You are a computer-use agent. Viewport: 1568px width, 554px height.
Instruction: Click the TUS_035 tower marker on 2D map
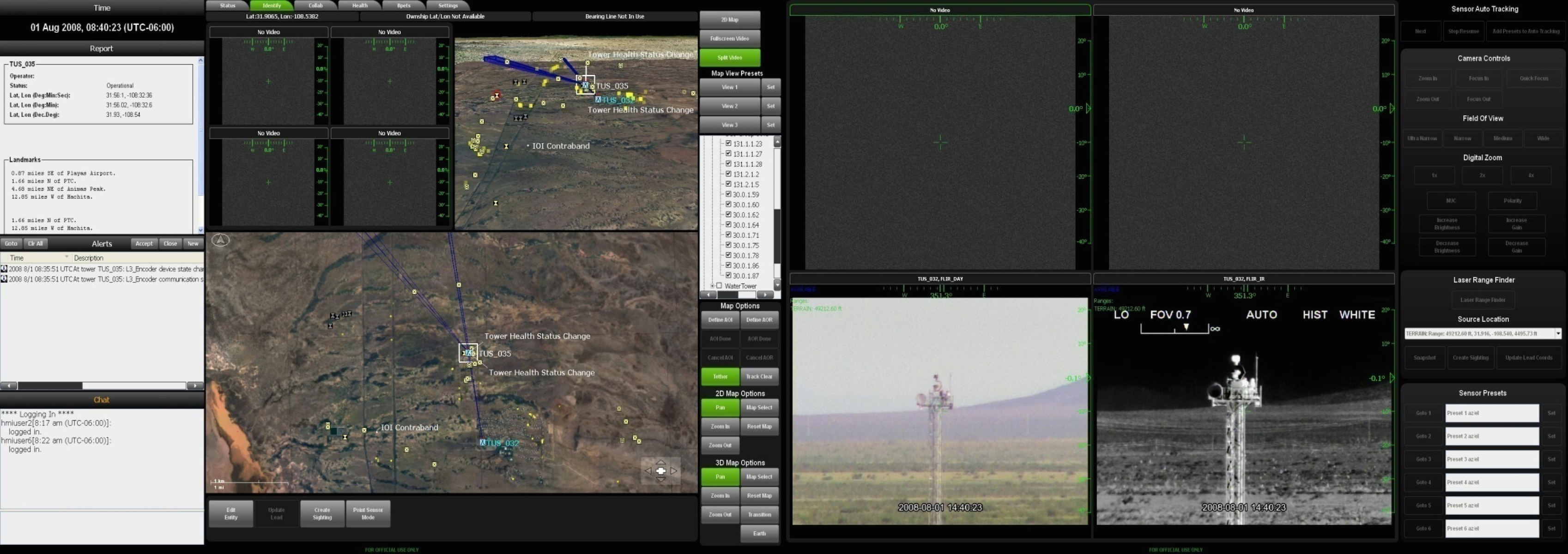tap(468, 353)
